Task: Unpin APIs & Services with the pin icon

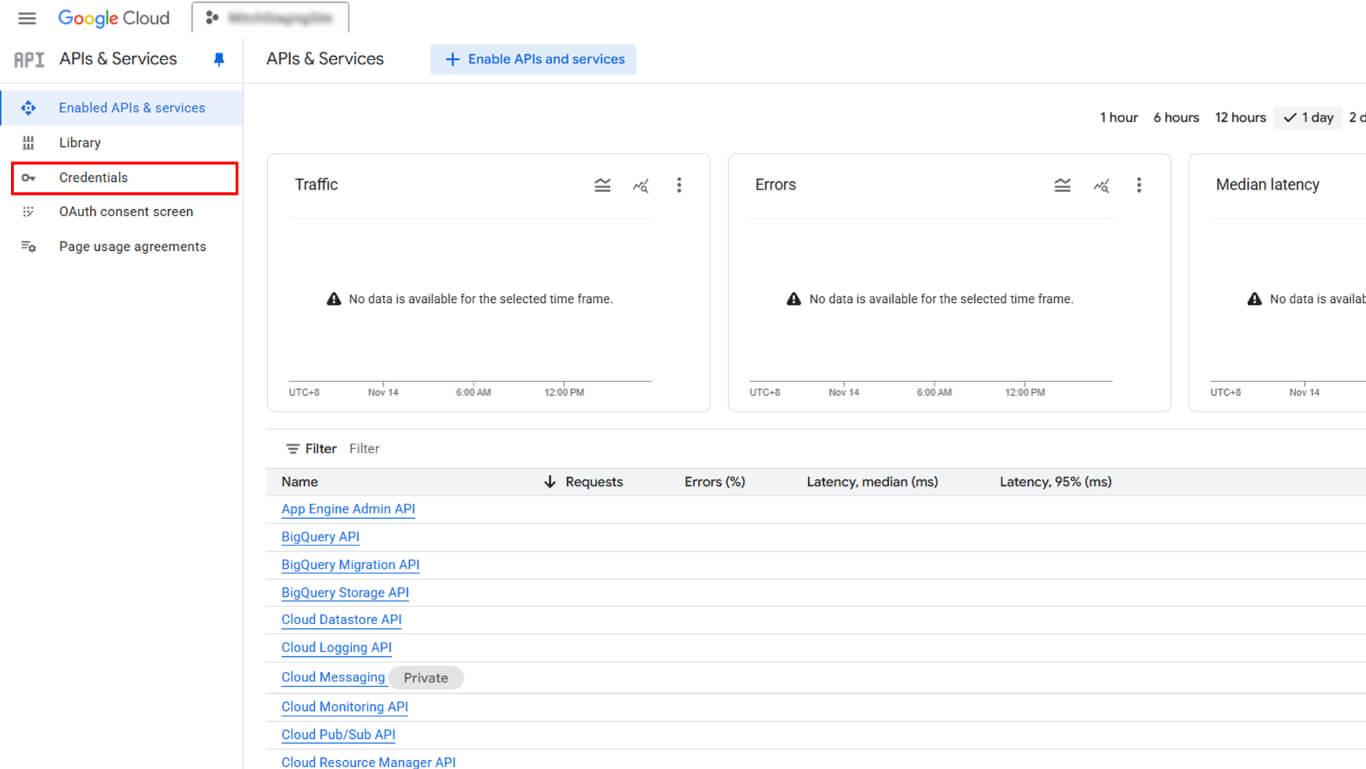Action: click(x=219, y=59)
